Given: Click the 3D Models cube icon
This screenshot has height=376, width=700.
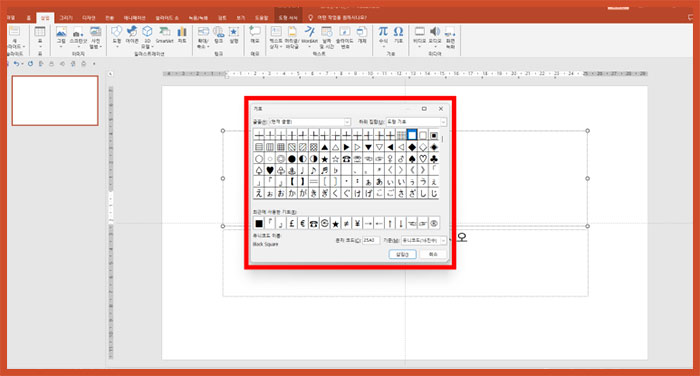Looking at the screenshot, I should [147, 31].
